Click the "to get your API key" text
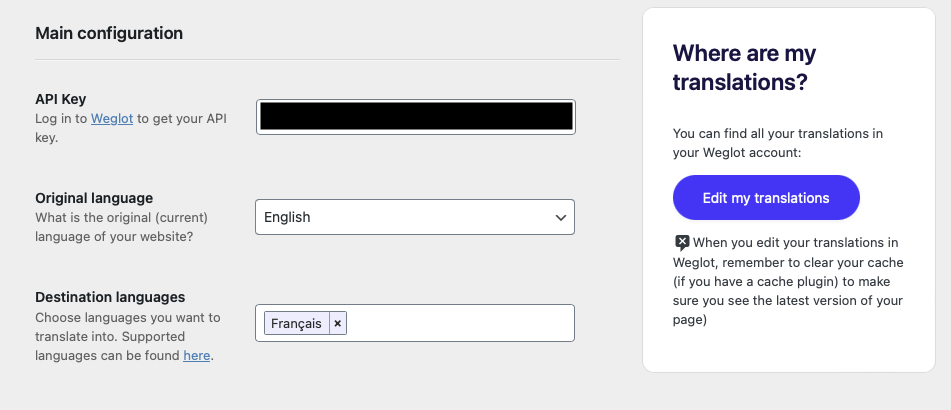The image size is (951, 410). point(131,128)
